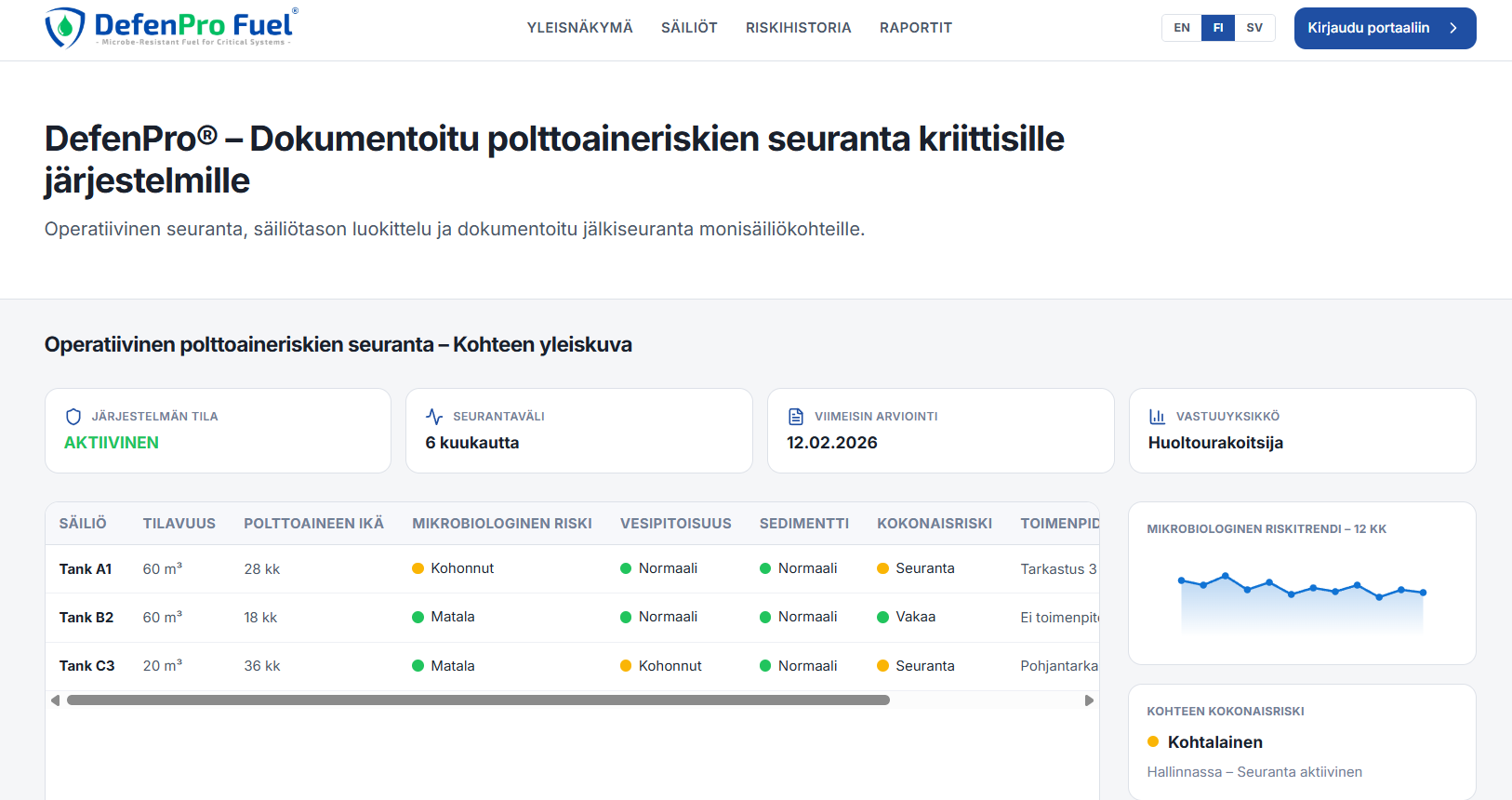Viewport: 1512px width, 800px height.
Task: Click the orange dot next to Kohtalainen
Action: 1153,741
